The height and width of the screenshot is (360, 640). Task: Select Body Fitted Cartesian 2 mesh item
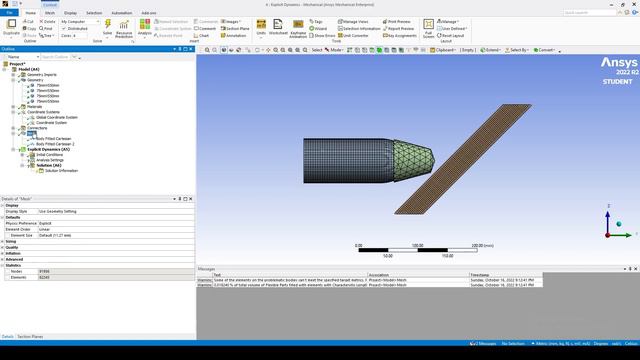55,144
